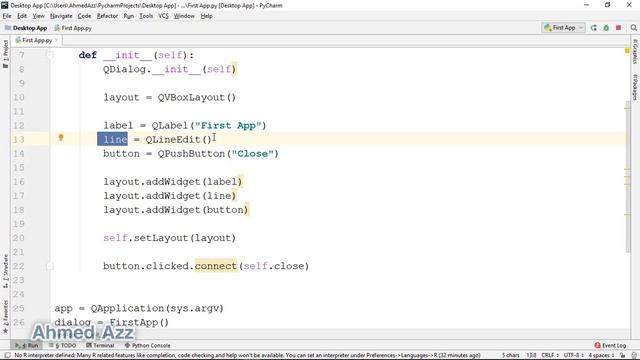
Task: Open the Python Console tool window
Action: point(147,345)
